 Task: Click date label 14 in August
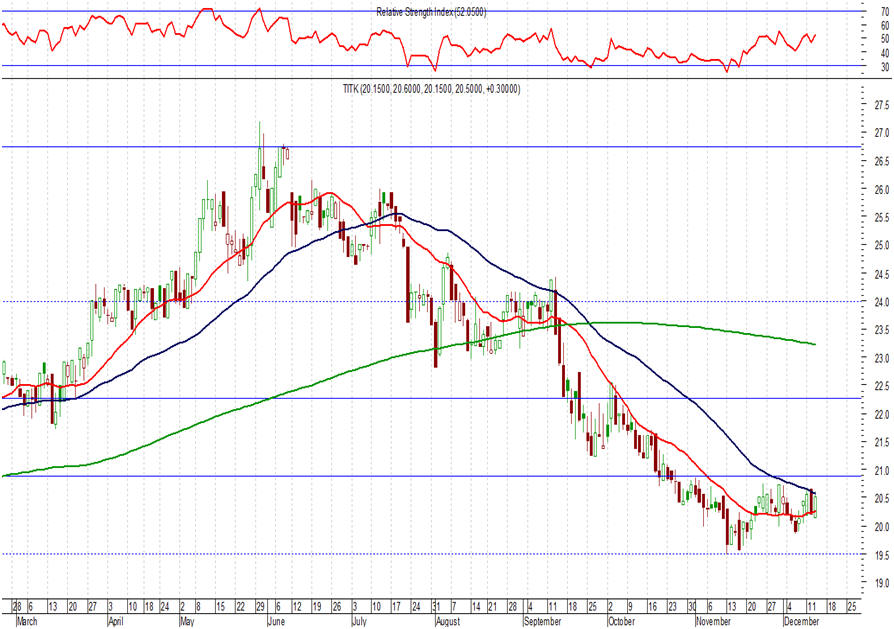coord(476,606)
